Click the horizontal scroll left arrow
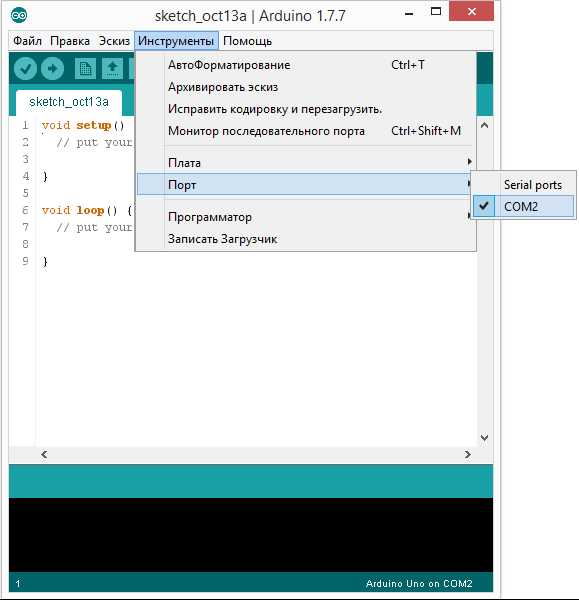This screenshot has height=600, width=579. click(44, 454)
